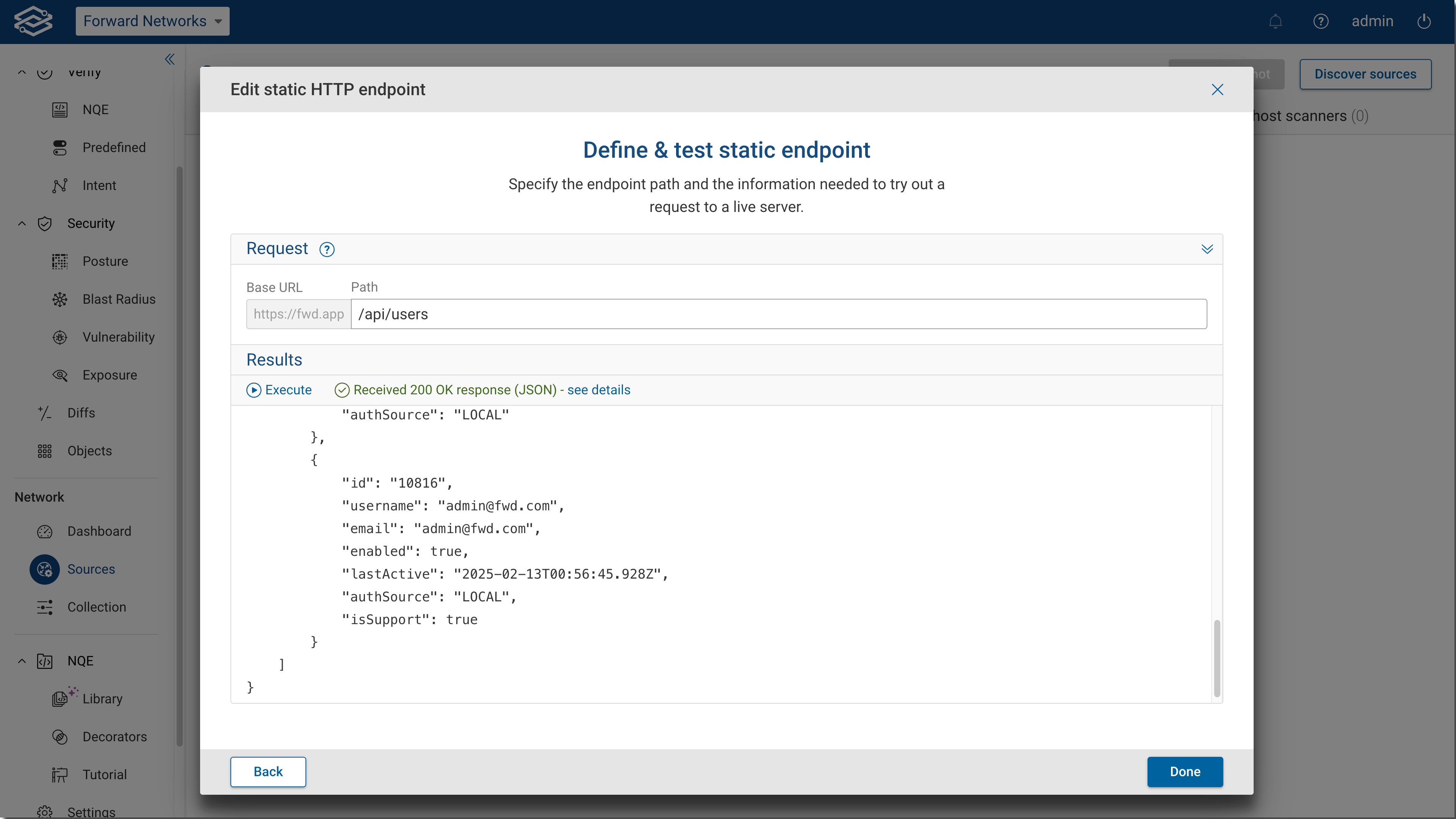Open the network Dashboard icon
Viewport: 1456px width, 819px height.
tap(45, 531)
